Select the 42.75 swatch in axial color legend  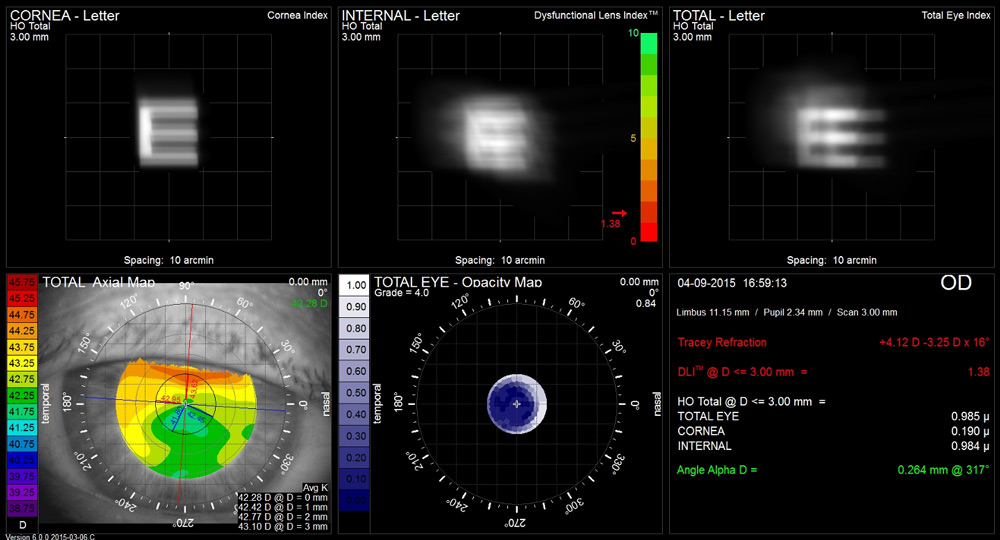pos(22,380)
